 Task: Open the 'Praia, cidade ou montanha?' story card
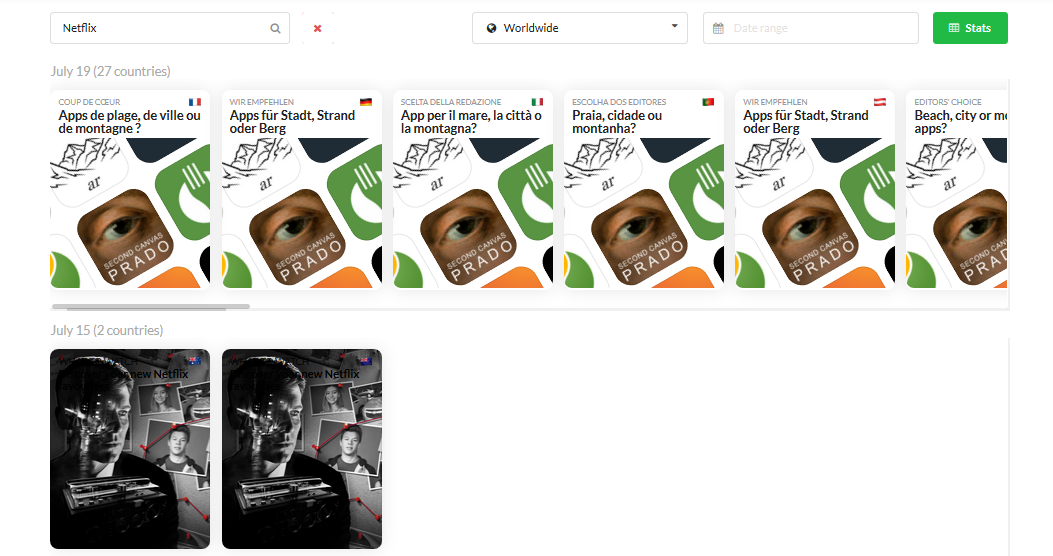[643, 210]
